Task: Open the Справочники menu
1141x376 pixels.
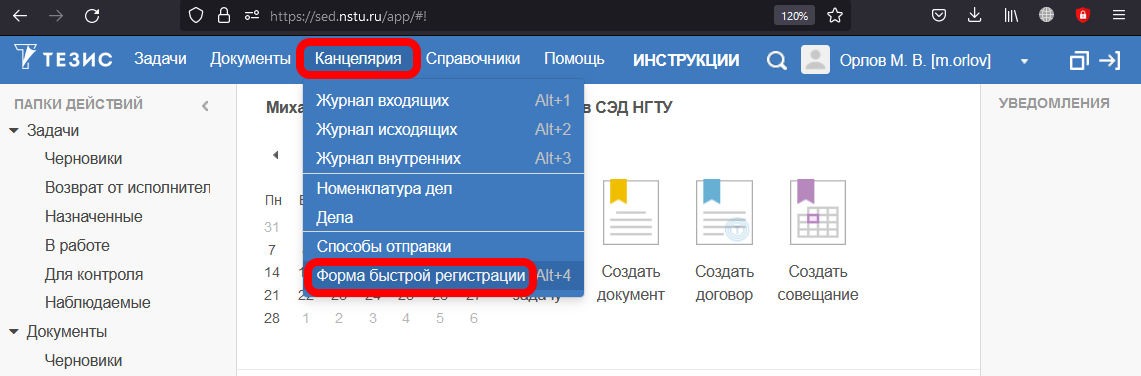Action: point(472,60)
